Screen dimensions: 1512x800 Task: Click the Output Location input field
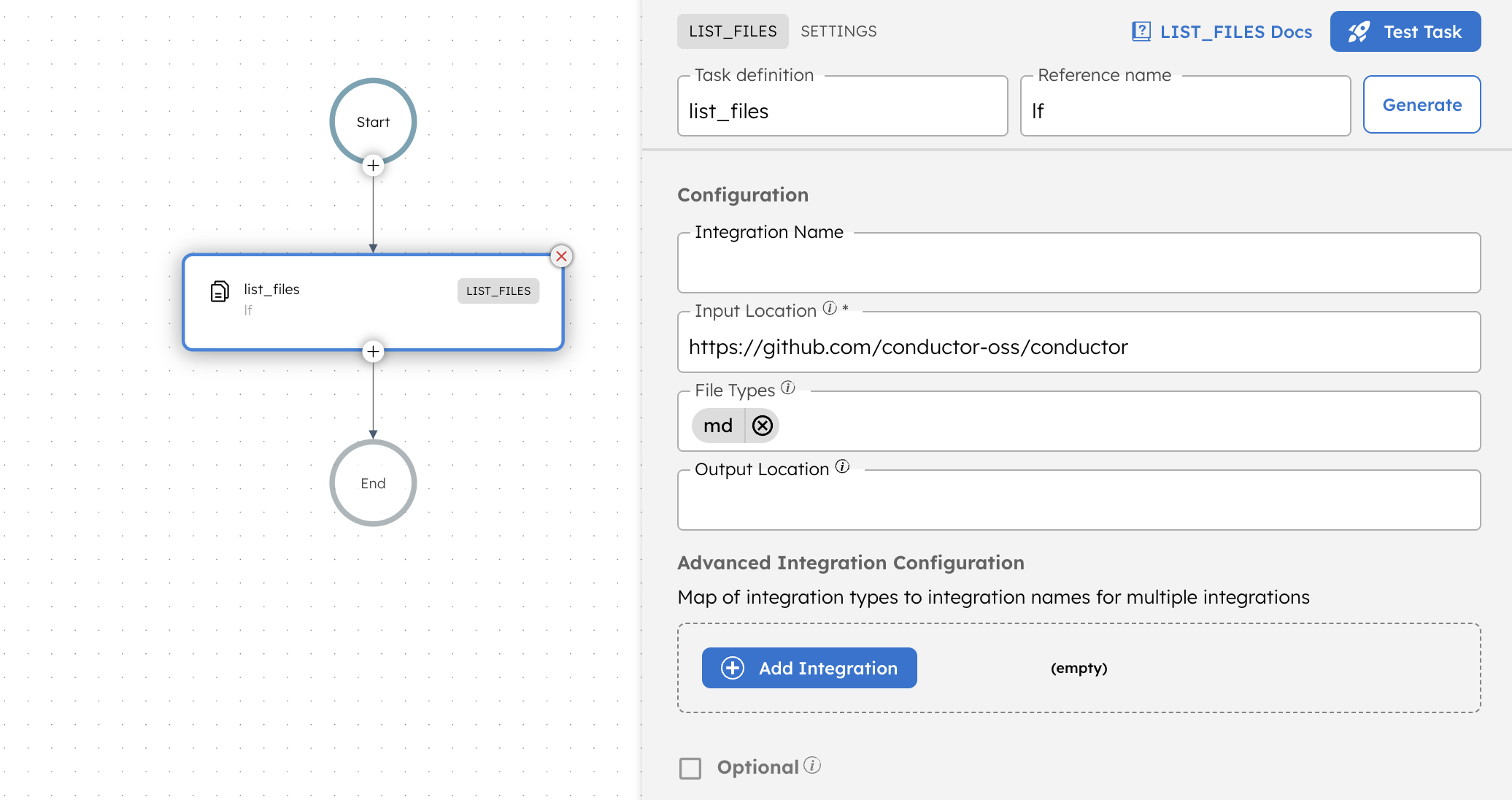point(1079,504)
